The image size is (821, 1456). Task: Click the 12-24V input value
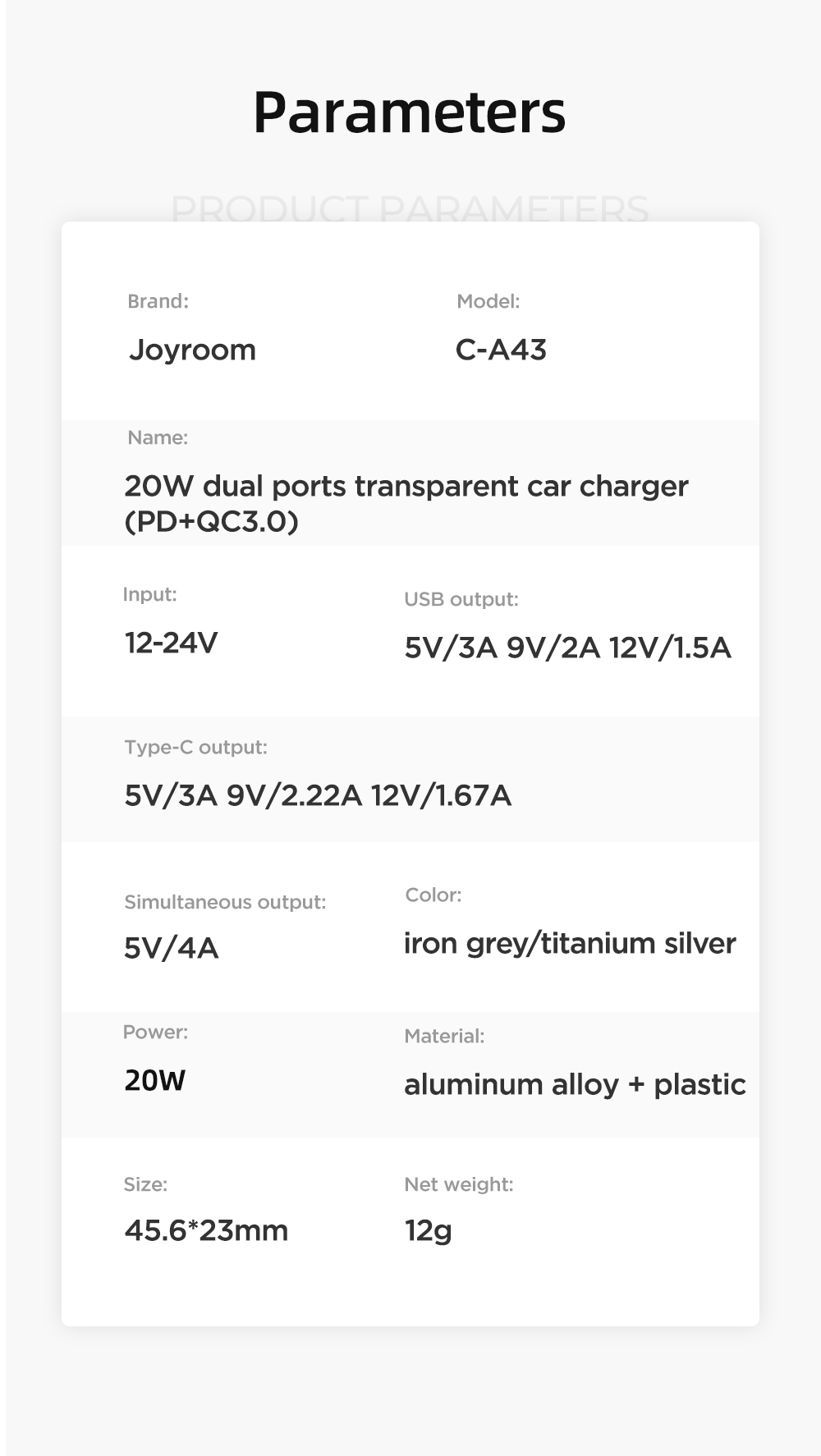[x=171, y=643]
